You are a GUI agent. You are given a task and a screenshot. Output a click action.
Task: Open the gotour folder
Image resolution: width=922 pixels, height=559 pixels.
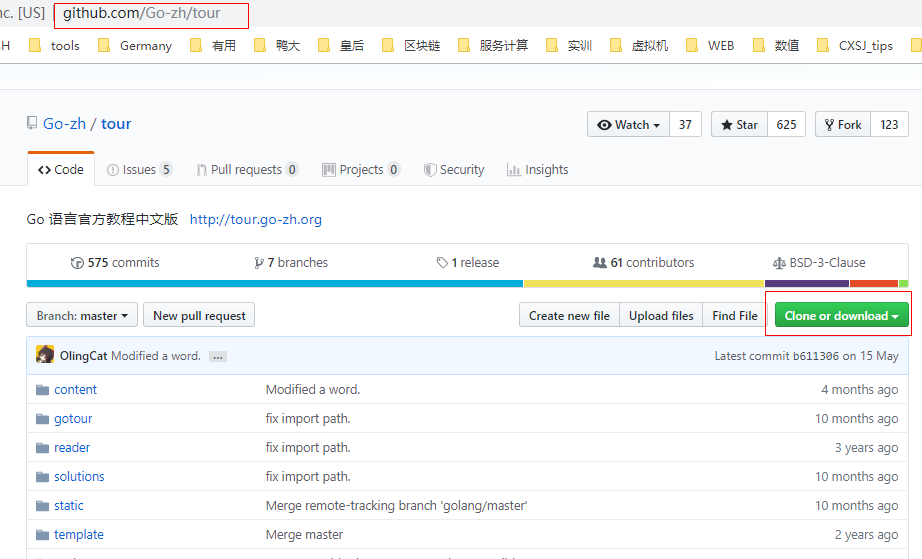point(73,419)
